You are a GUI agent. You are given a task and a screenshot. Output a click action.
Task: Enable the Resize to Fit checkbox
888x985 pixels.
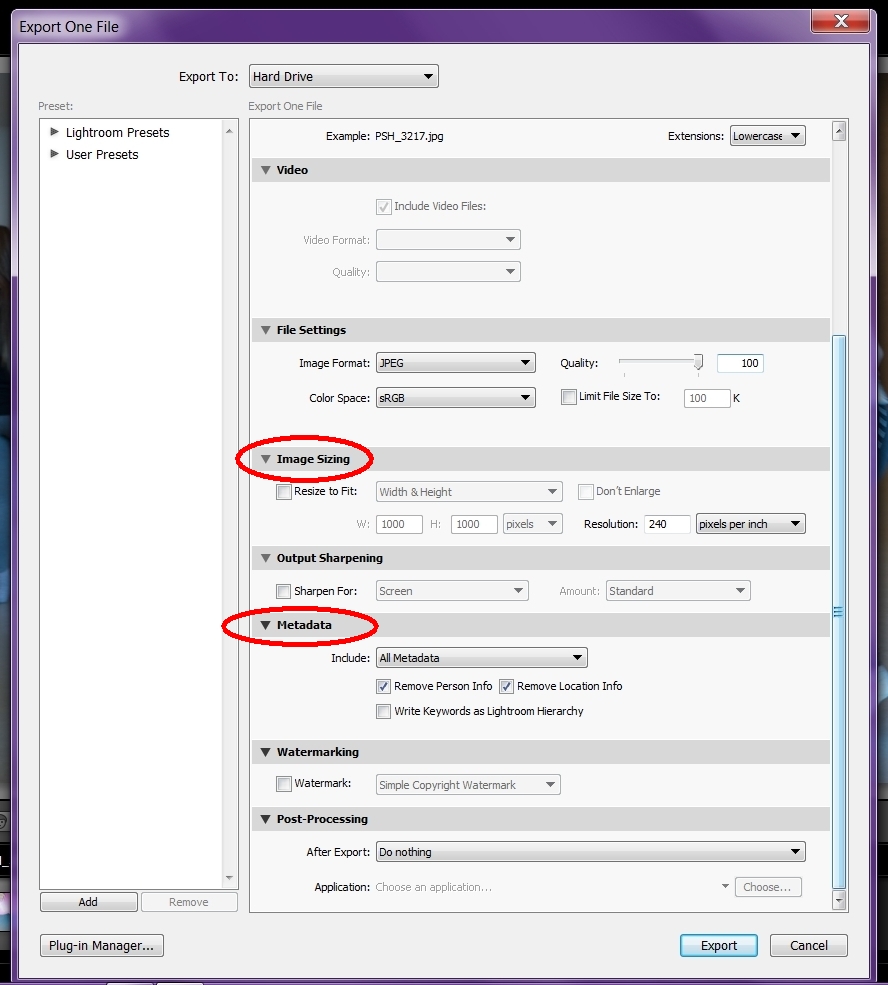point(284,492)
